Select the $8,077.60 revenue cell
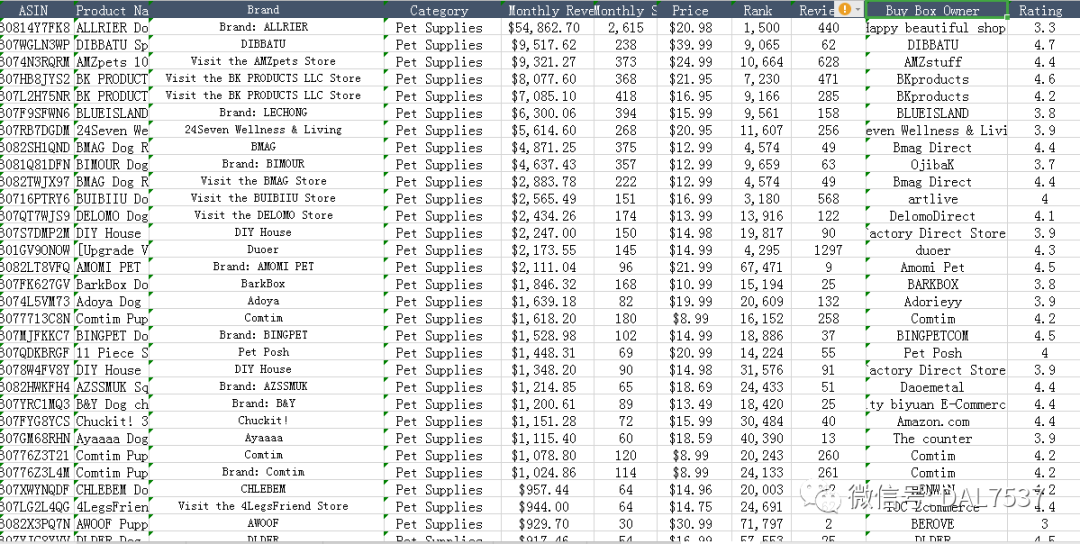1080x544 pixels. pos(547,79)
